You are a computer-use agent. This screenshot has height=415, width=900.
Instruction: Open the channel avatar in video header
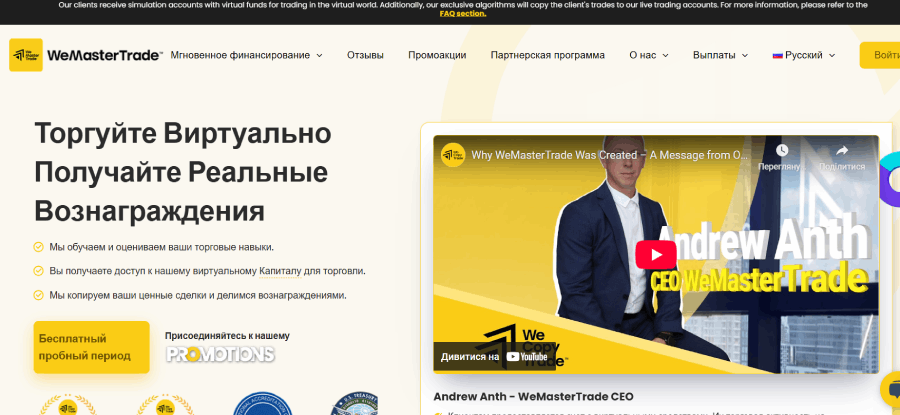[453, 155]
